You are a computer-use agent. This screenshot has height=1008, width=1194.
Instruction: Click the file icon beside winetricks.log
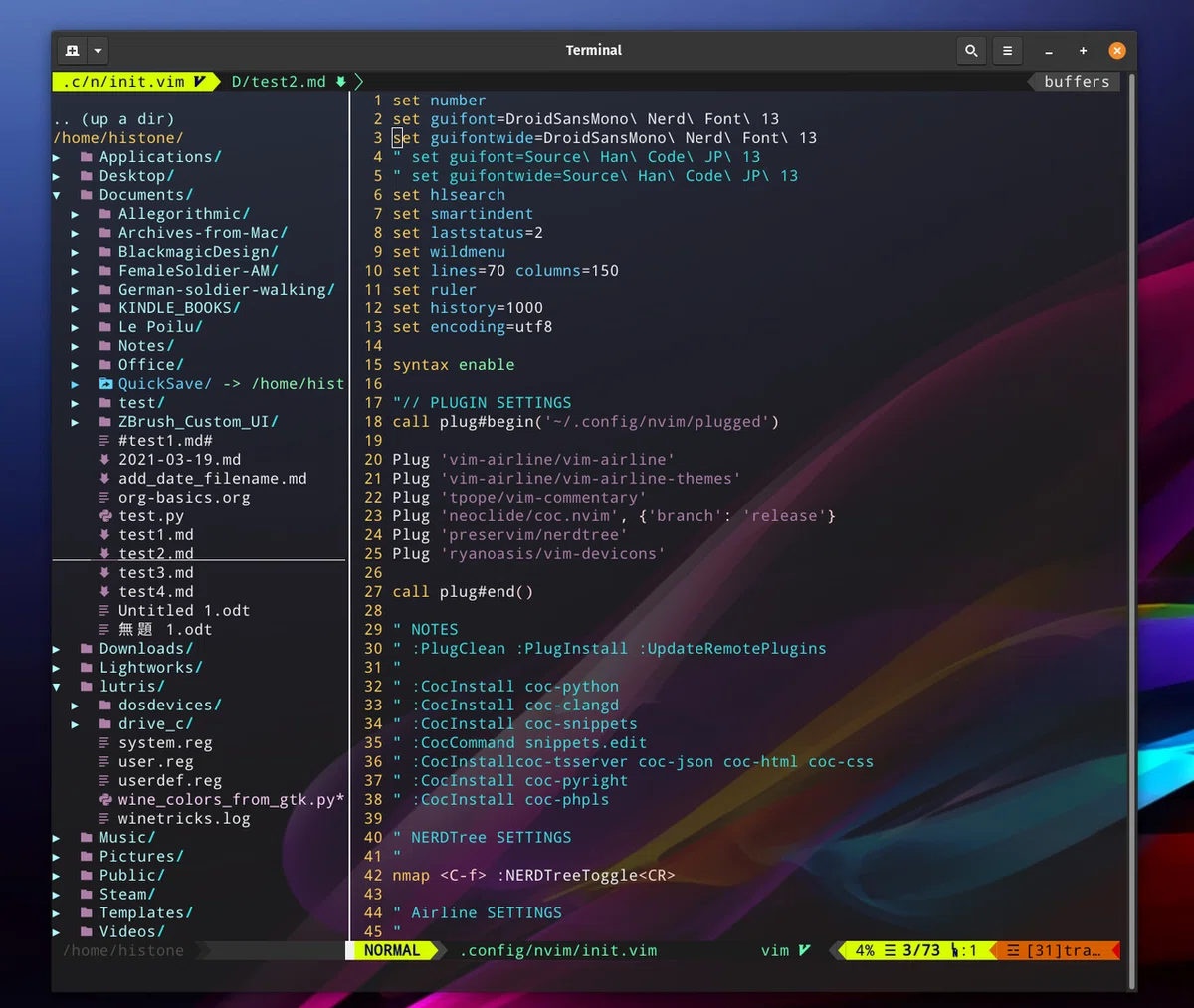pyautogui.click(x=105, y=819)
